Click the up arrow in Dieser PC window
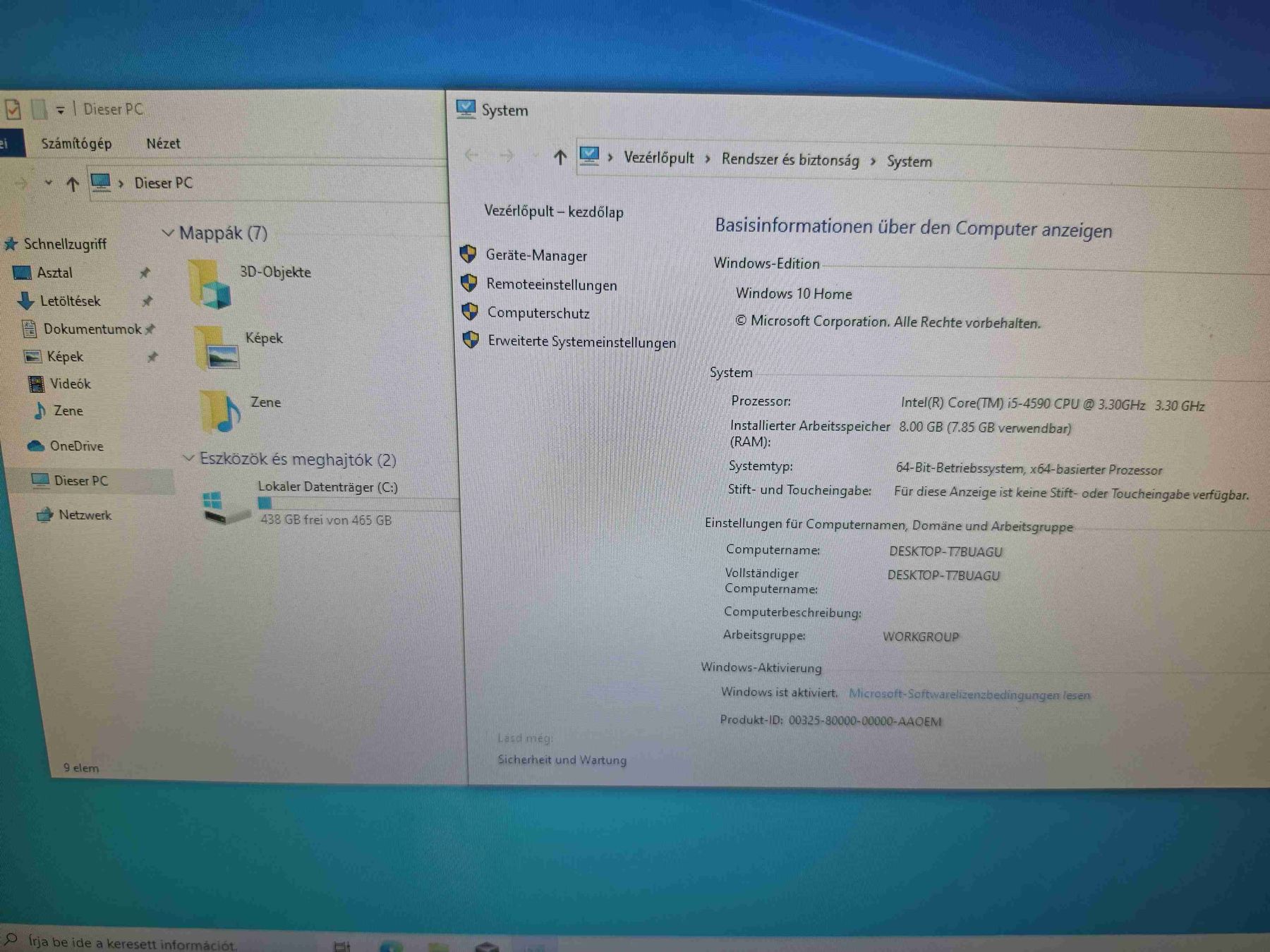 click(72, 184)
